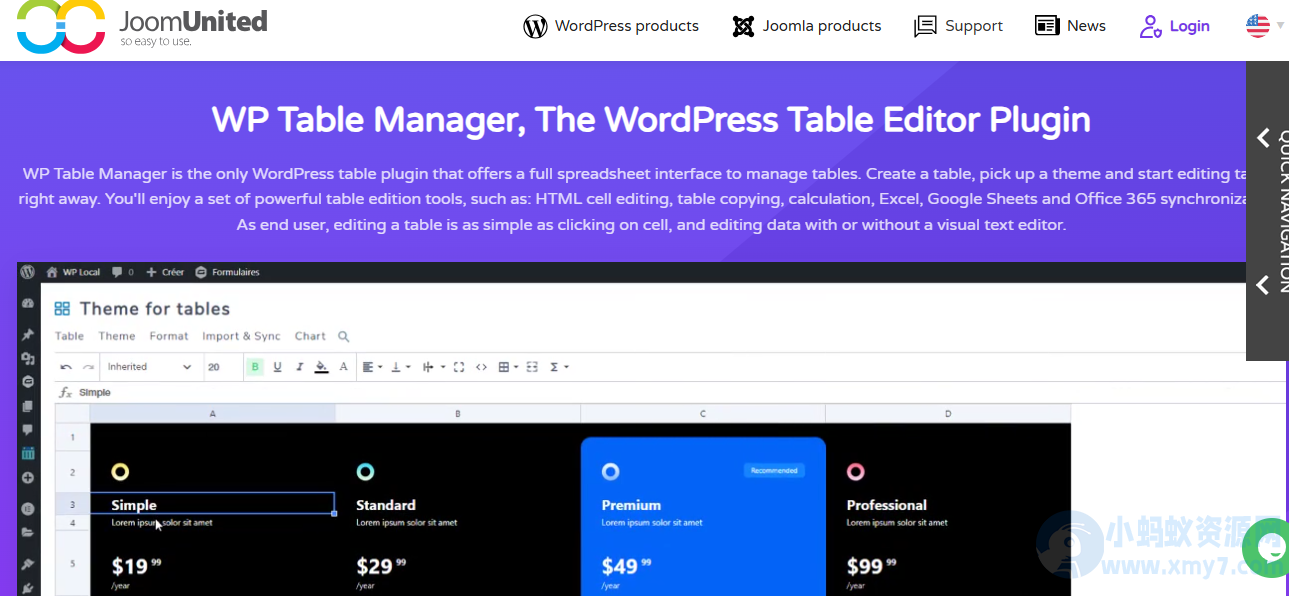Expand the upper Quick Navigation chevron

point(1263,138)
